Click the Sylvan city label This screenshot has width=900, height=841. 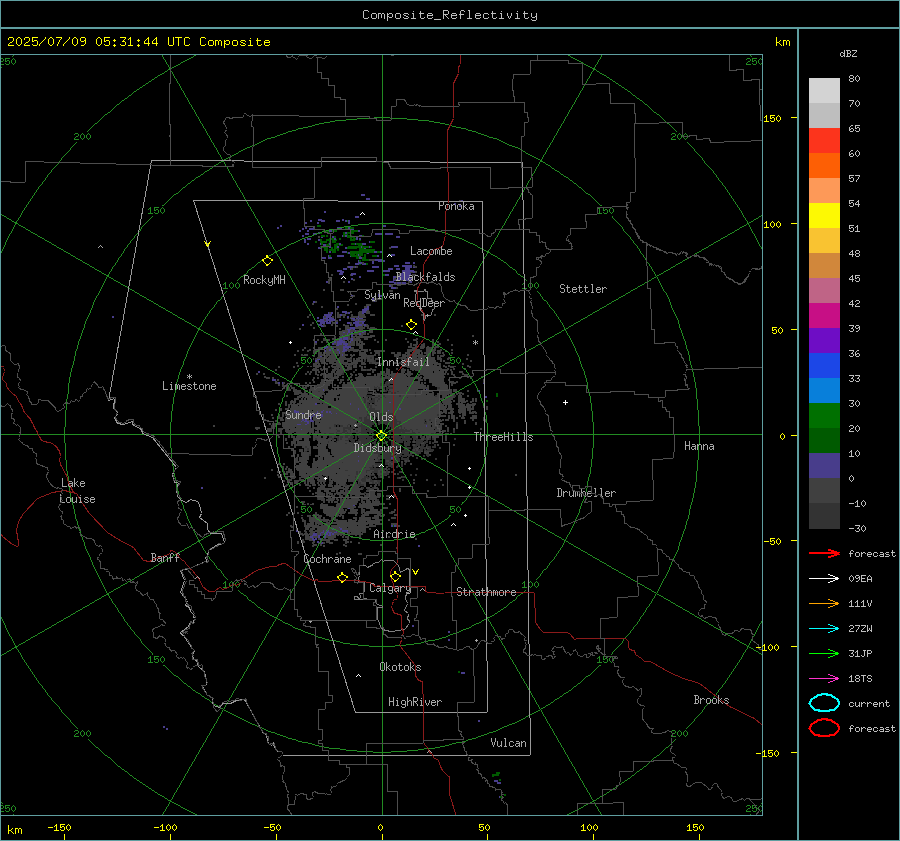pos(382,295)
